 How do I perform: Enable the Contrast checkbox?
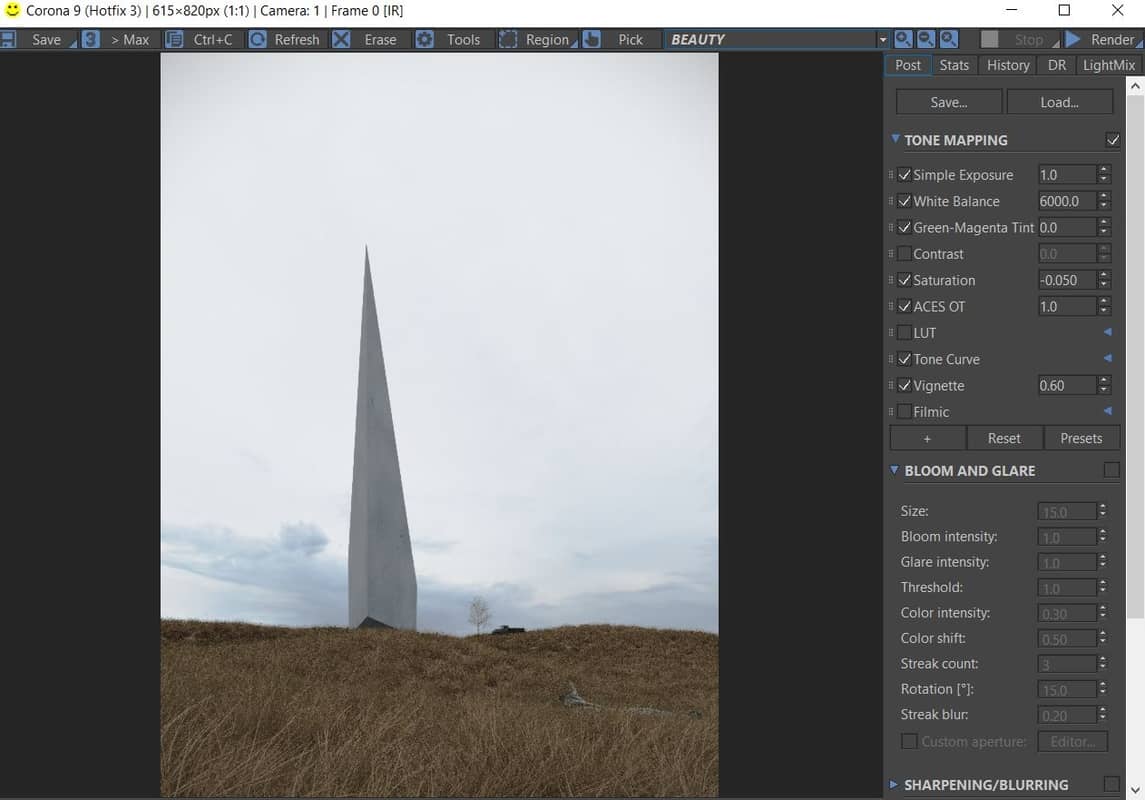[x=904, y=254]
